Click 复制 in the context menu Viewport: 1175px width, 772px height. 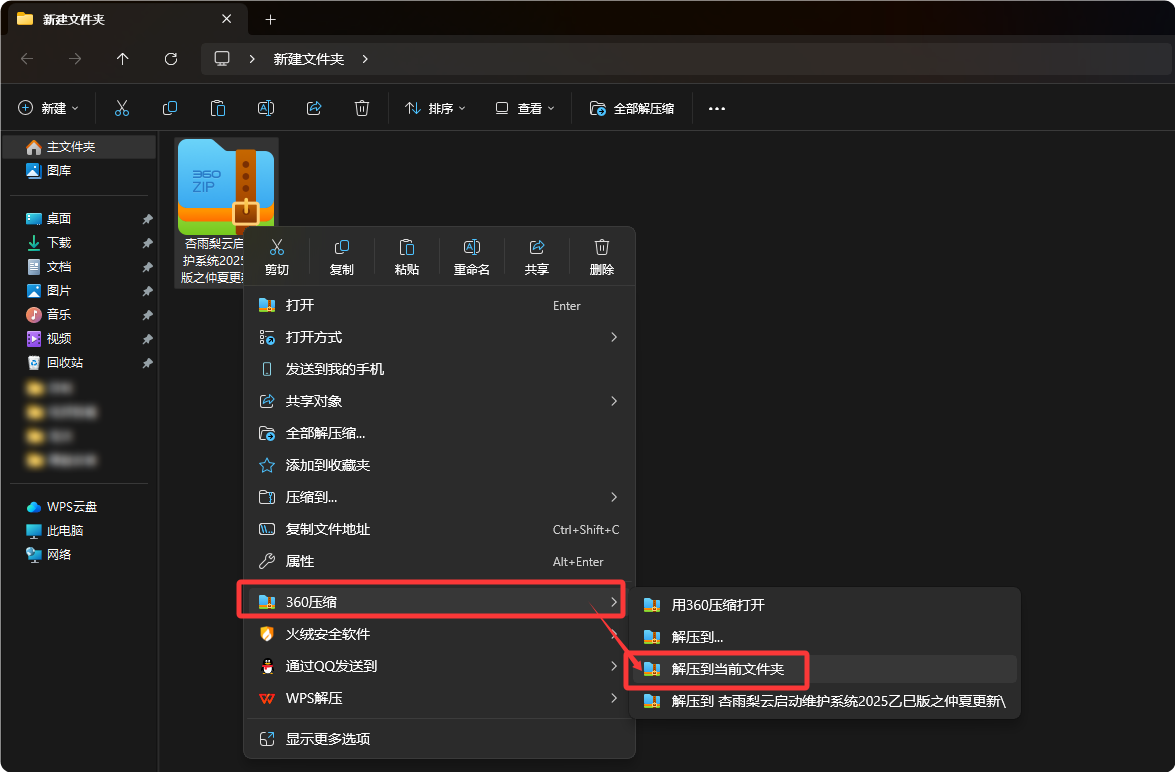point(342,257)
